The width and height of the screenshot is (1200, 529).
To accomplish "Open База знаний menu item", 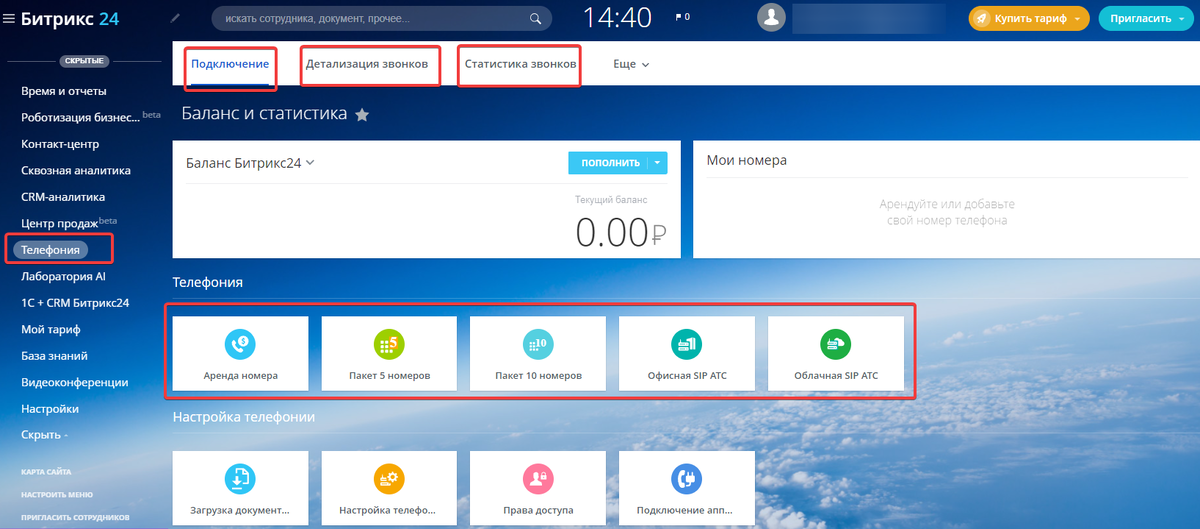I will tap(54, 355).
